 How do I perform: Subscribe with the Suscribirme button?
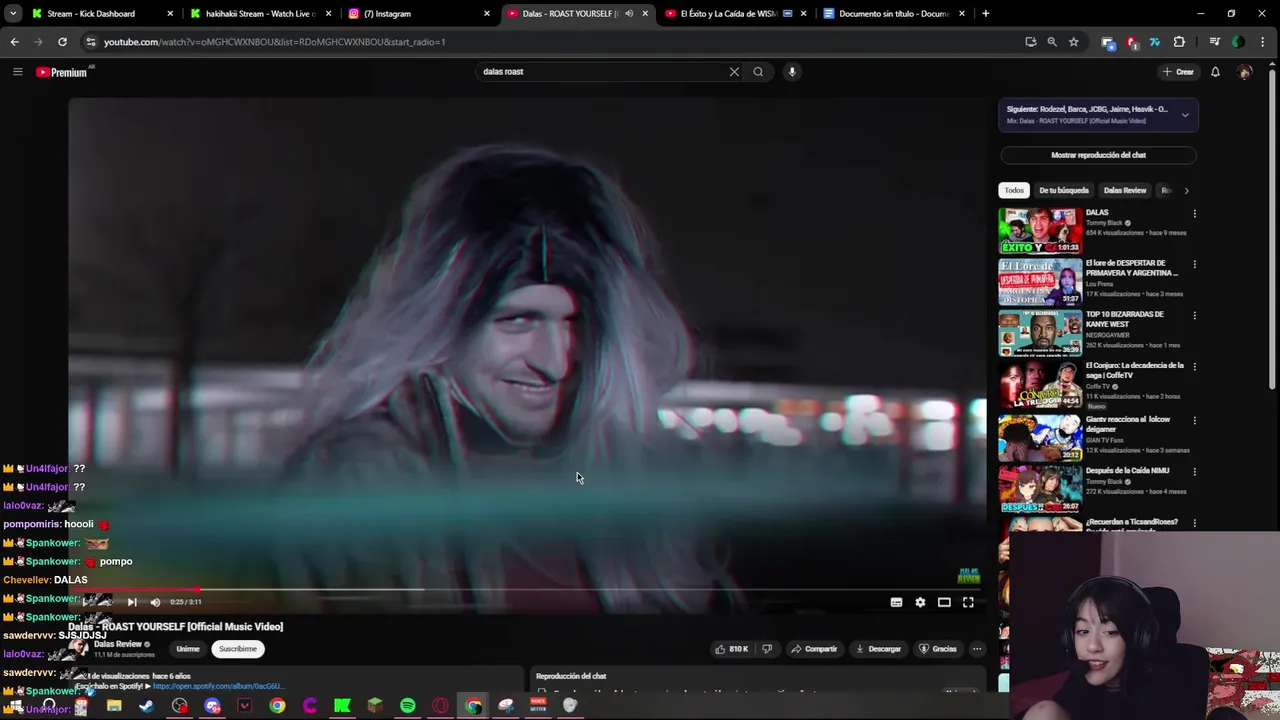tap(238, 649)
